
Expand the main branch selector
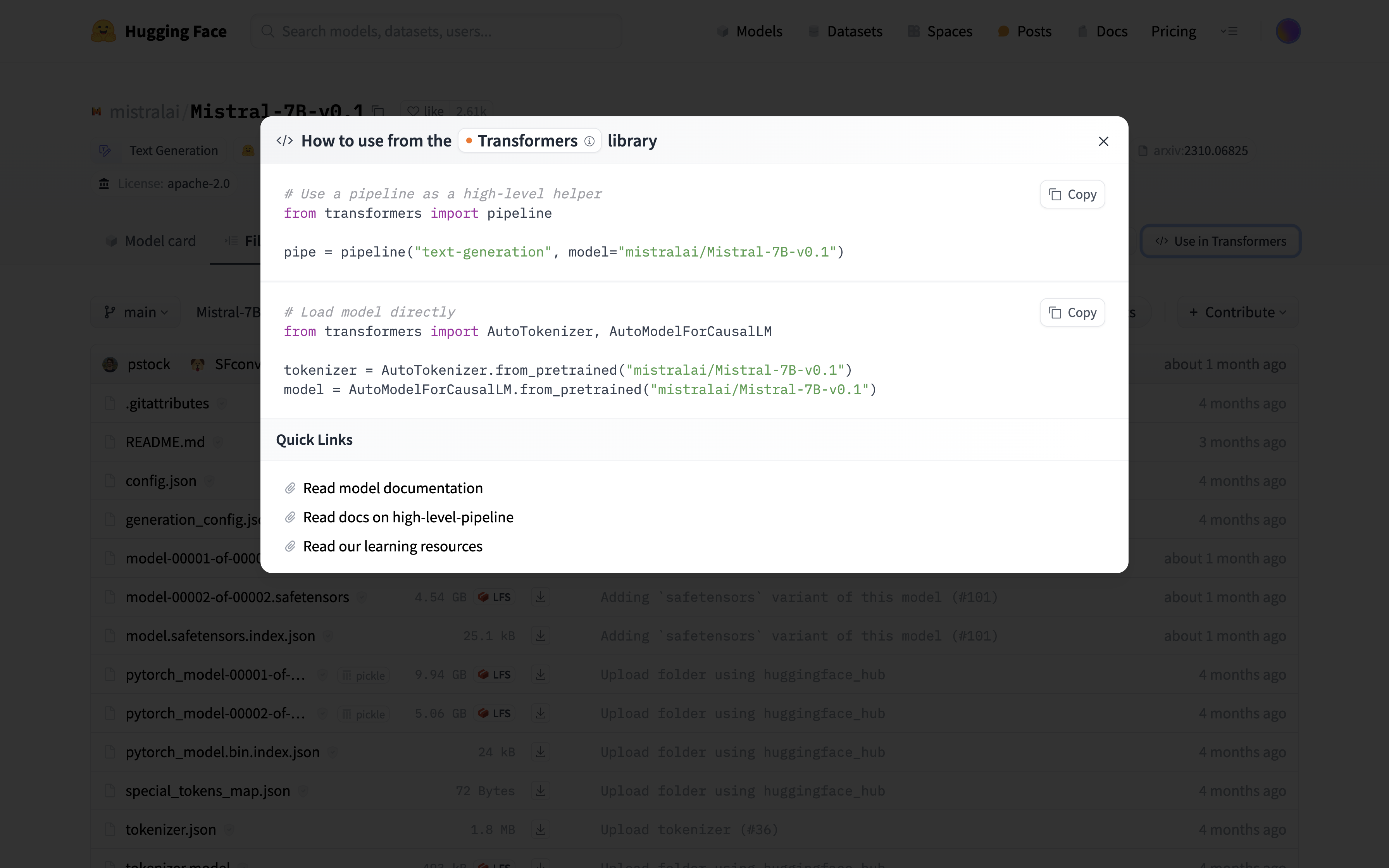[x=136, y=312]
